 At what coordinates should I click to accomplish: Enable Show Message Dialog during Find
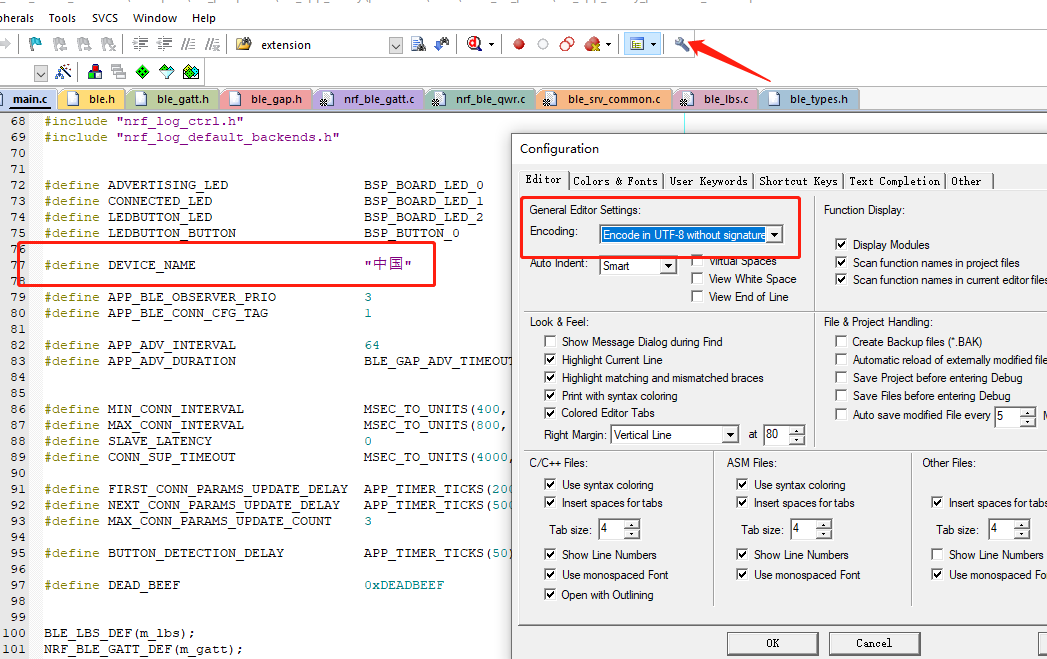(x=550, y=341)
